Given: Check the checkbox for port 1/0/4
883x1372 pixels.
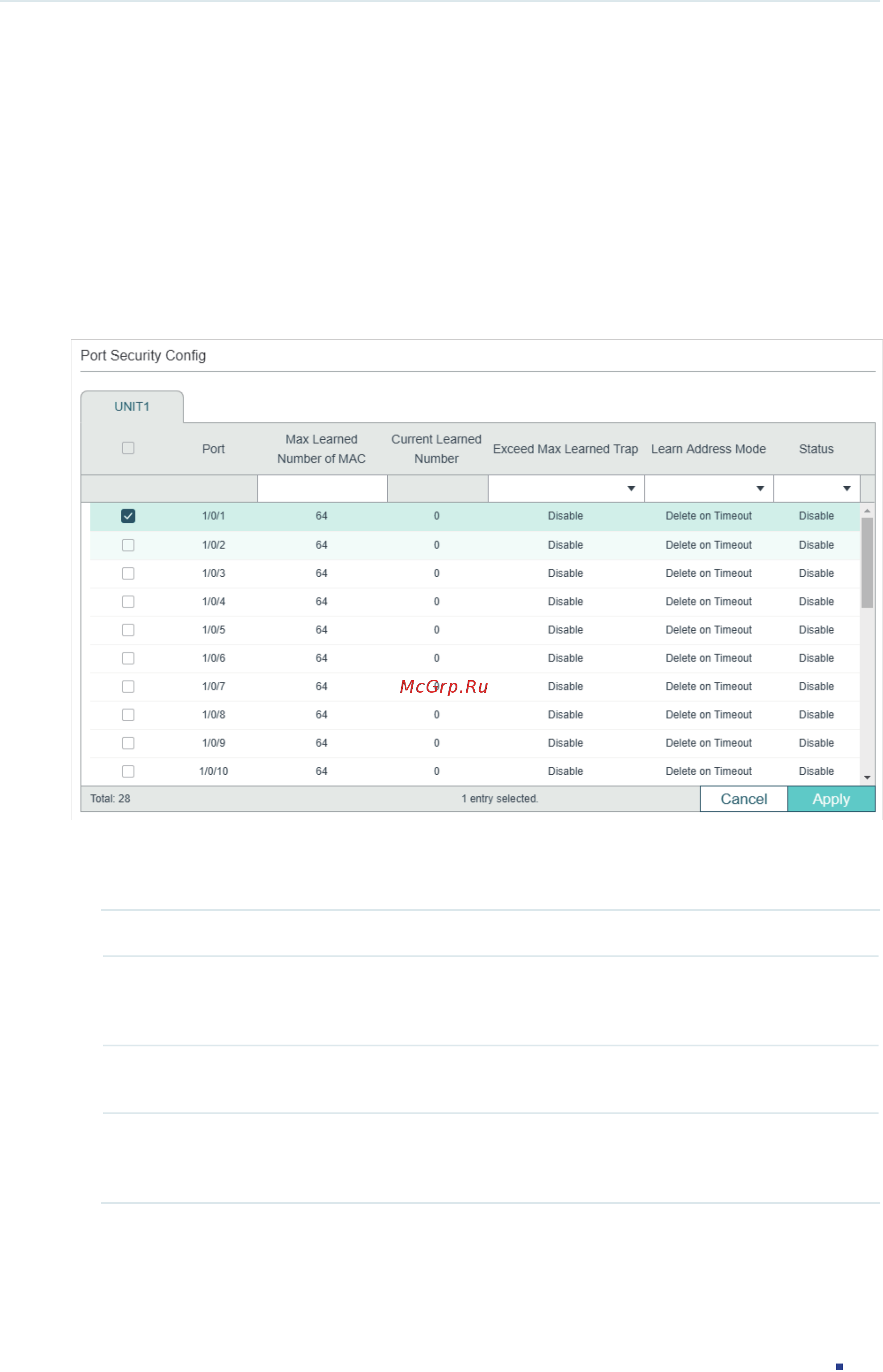Looking at the screenshot, I should [128, 602].
